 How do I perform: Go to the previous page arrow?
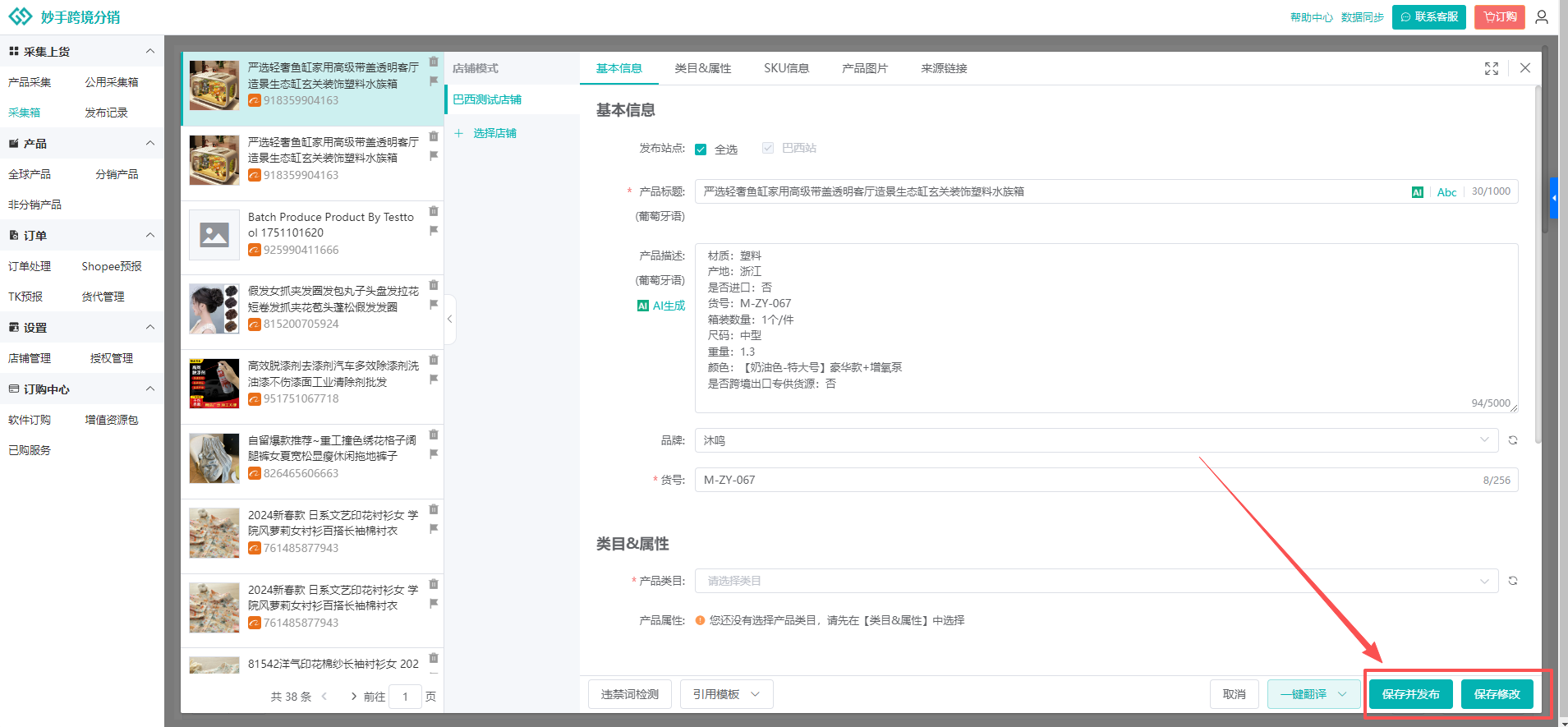pos(324,697)
